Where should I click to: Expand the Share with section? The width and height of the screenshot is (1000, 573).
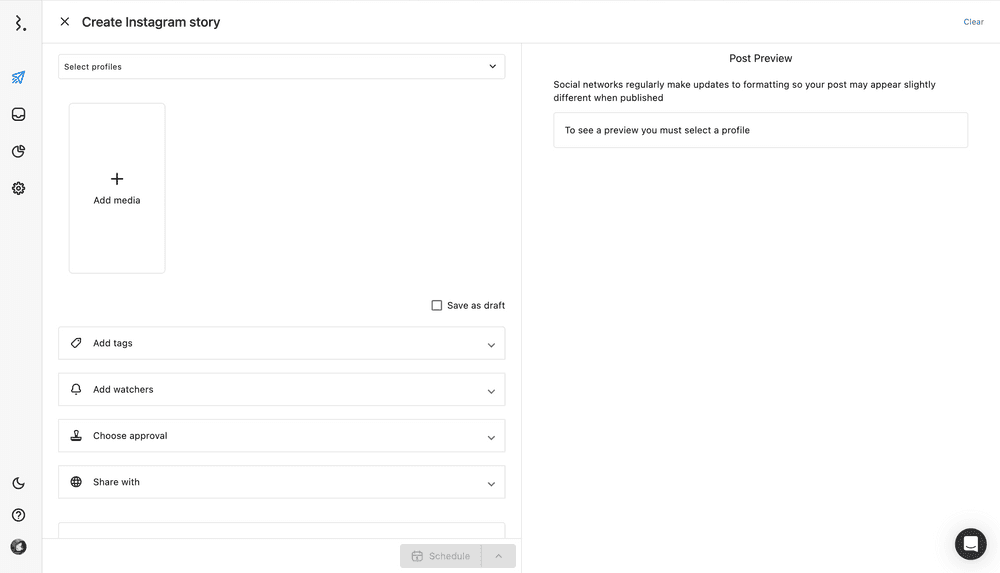coord(281,482)
